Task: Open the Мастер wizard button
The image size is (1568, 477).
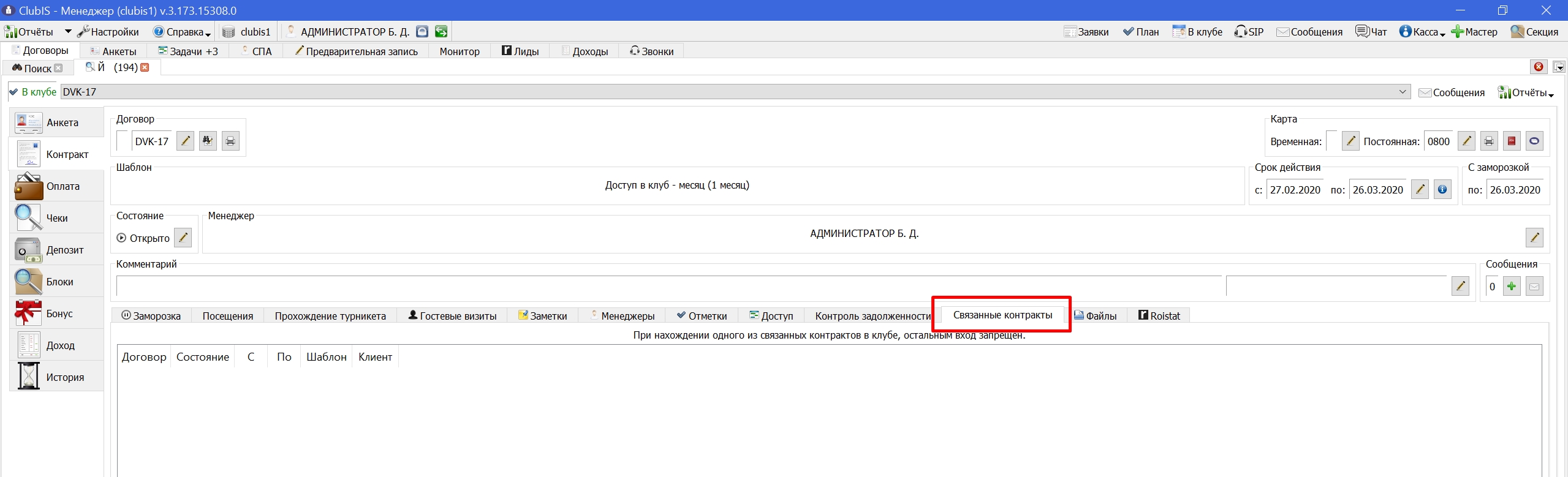Action: [x=1474, y=32]
